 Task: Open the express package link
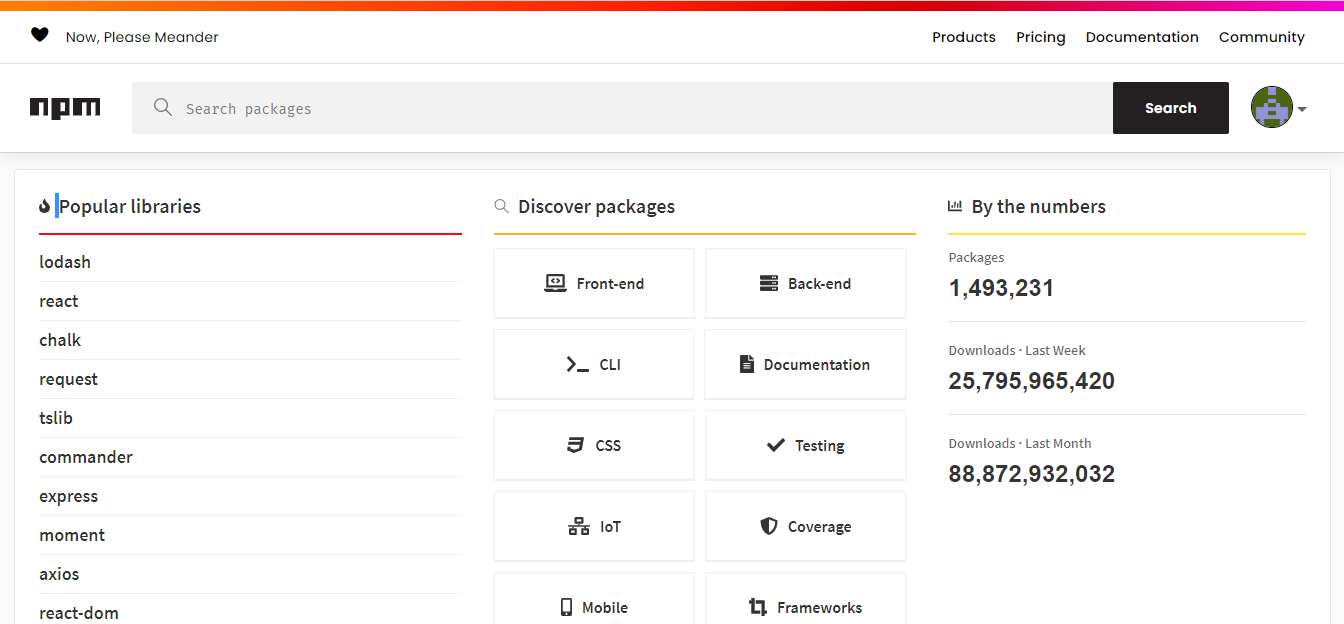(69, 496)
